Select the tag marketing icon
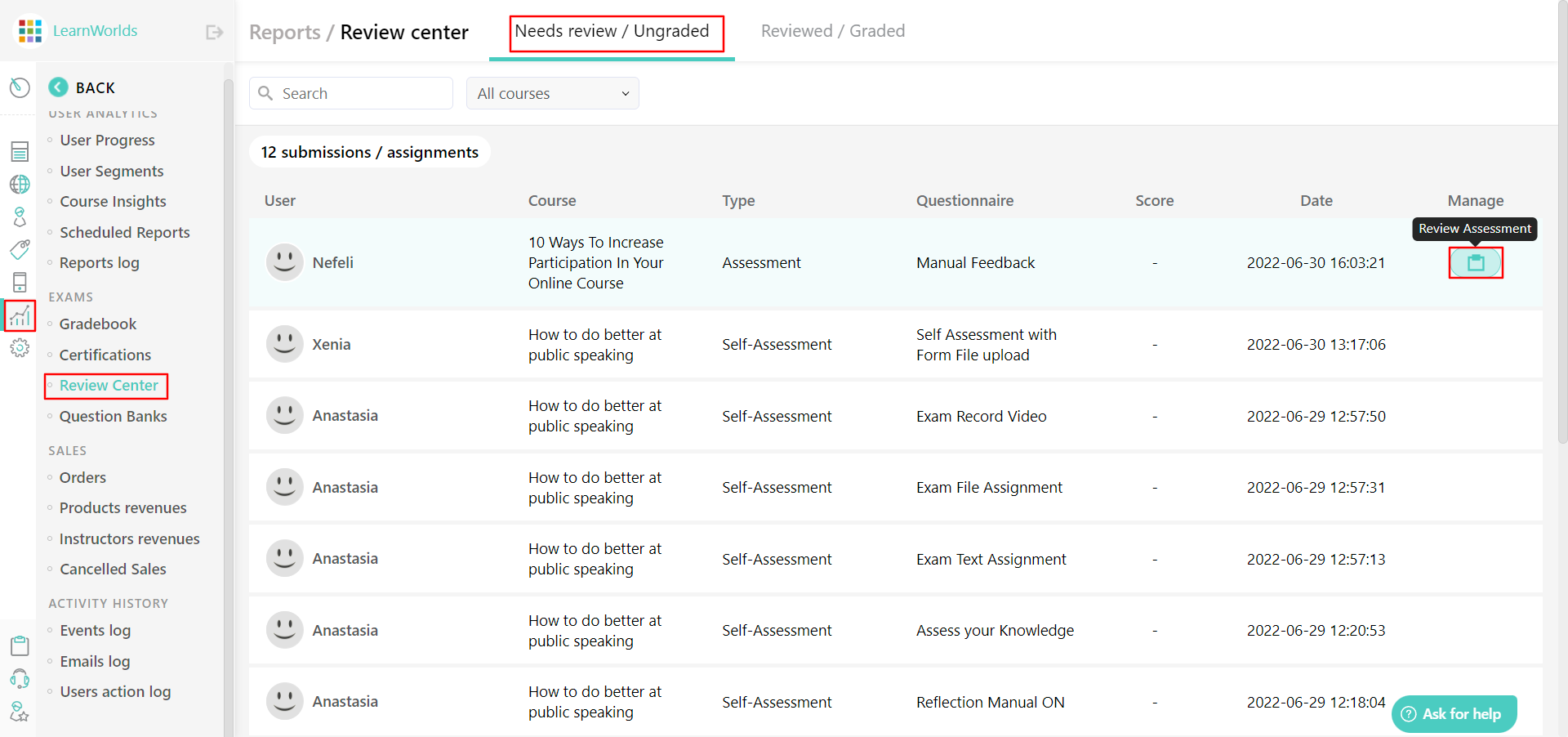Image resolution: width=1568 pixels, height=737 pixels. (x=20, y=250)
